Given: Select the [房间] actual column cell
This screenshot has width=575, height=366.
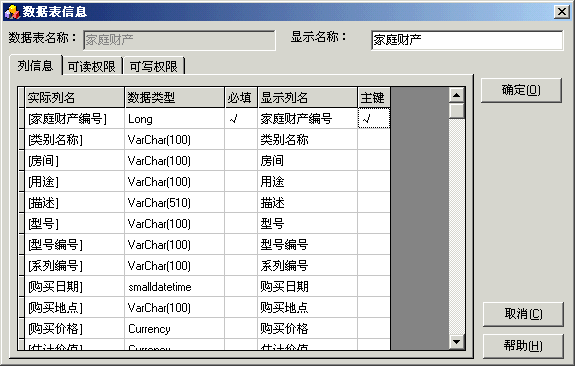Looking at the screenshot, I should (75, 160).
